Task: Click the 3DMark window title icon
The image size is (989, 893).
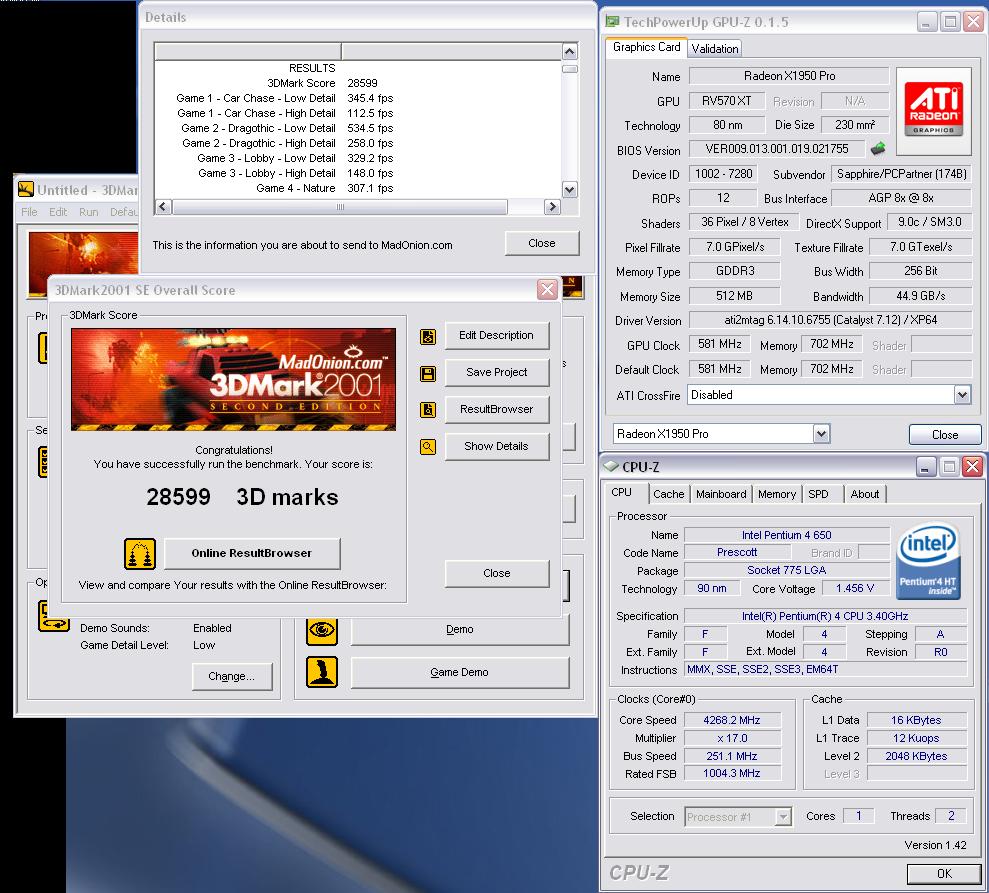Action: (26, 189)
